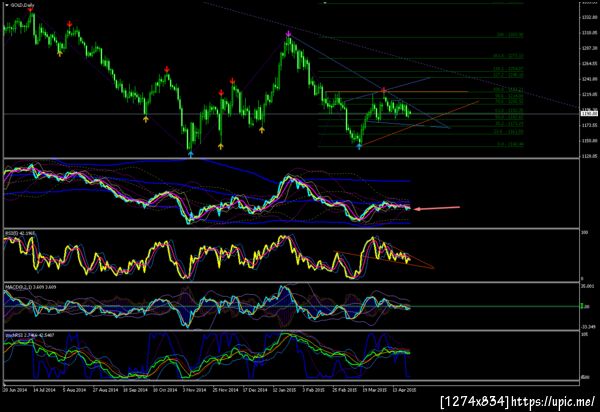The image size is (600, 412).
Task: Select the magenta down arrow at January 2015 peak
Action: tap(288, 34)
